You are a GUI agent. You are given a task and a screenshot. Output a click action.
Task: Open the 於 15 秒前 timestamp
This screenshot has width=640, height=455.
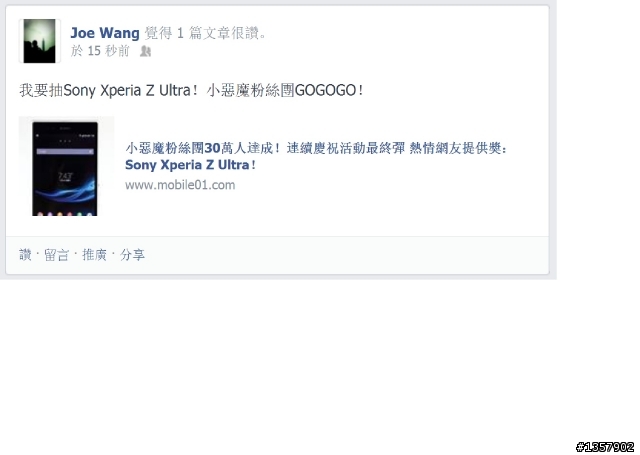tap(100, 51)
